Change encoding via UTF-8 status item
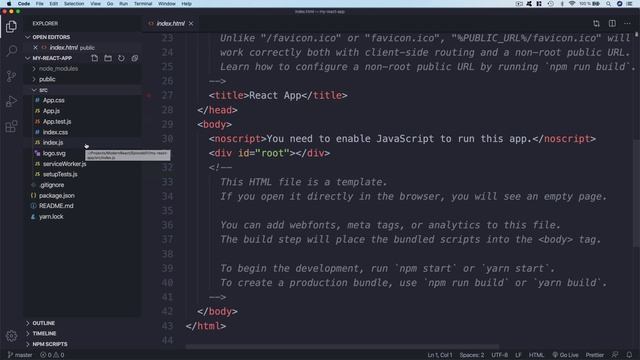 coord(500,355)
